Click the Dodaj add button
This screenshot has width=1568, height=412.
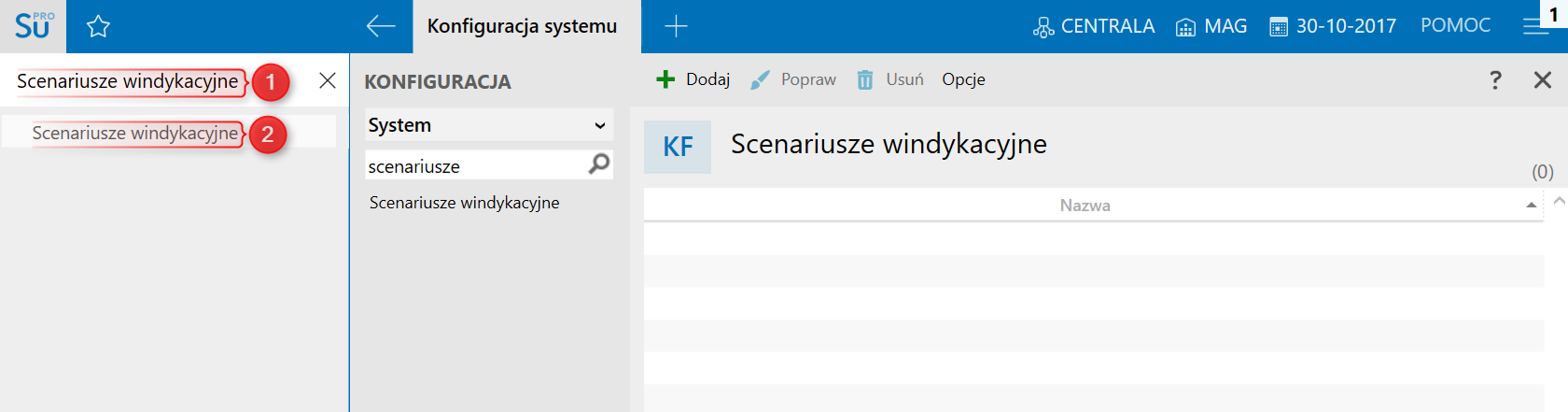[x=693, y=79]
